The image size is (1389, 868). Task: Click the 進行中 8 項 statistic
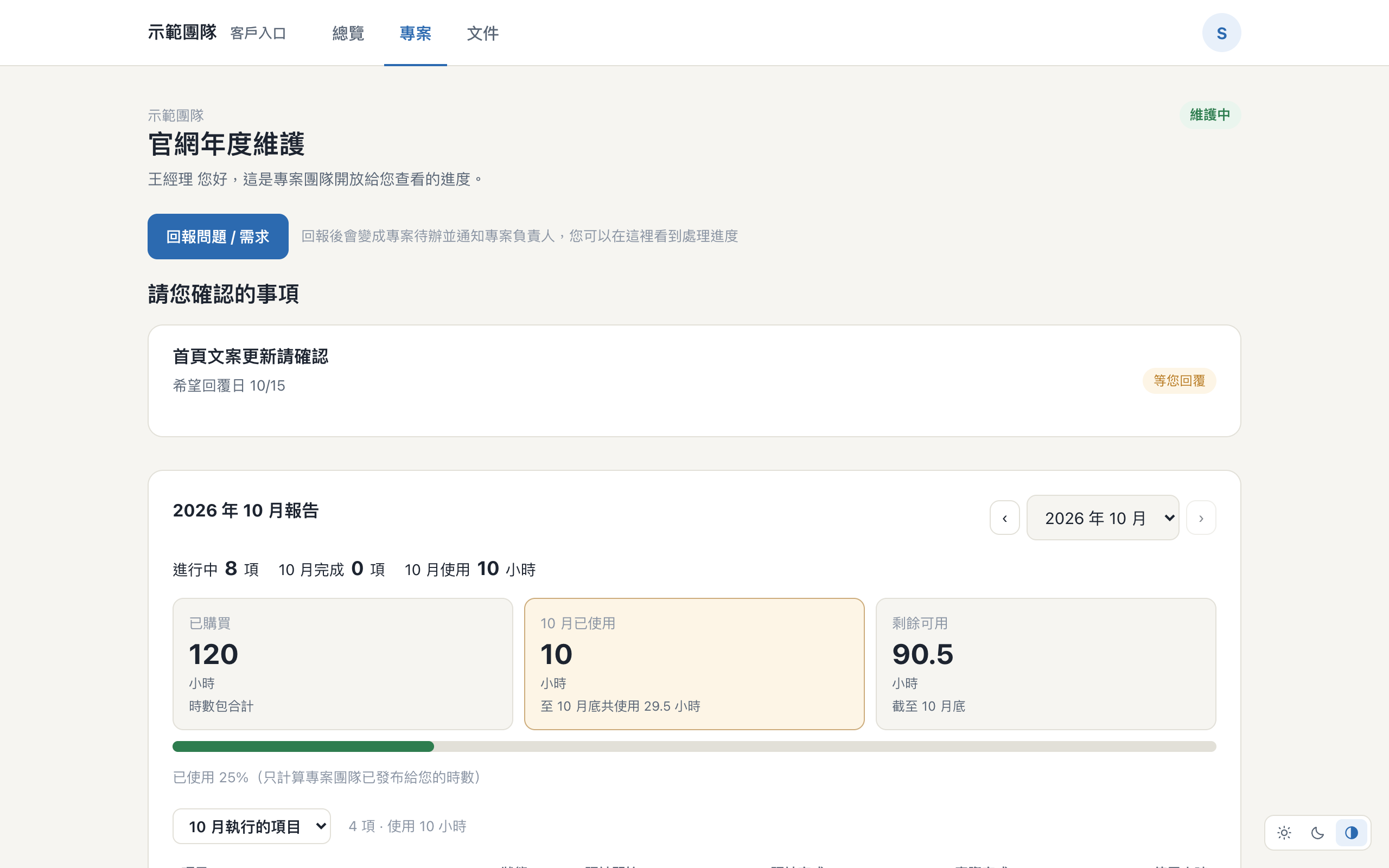pos(216,569)
